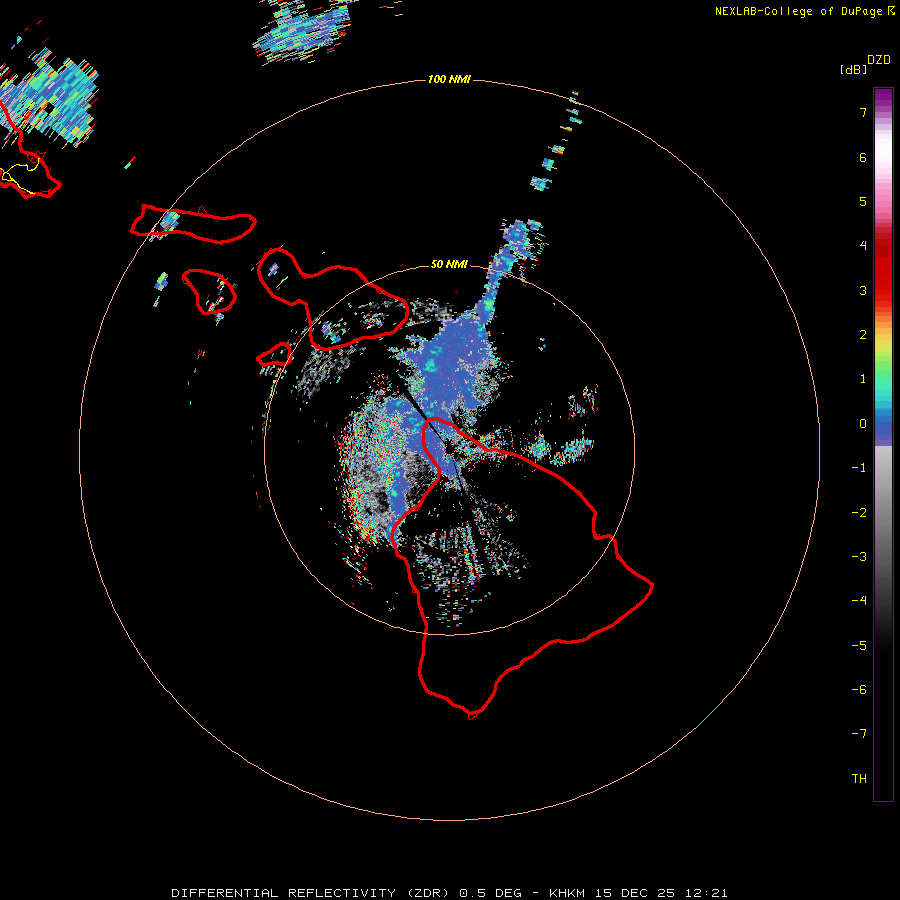
Task: Click the [dB] units label
Action: [854, 70]
